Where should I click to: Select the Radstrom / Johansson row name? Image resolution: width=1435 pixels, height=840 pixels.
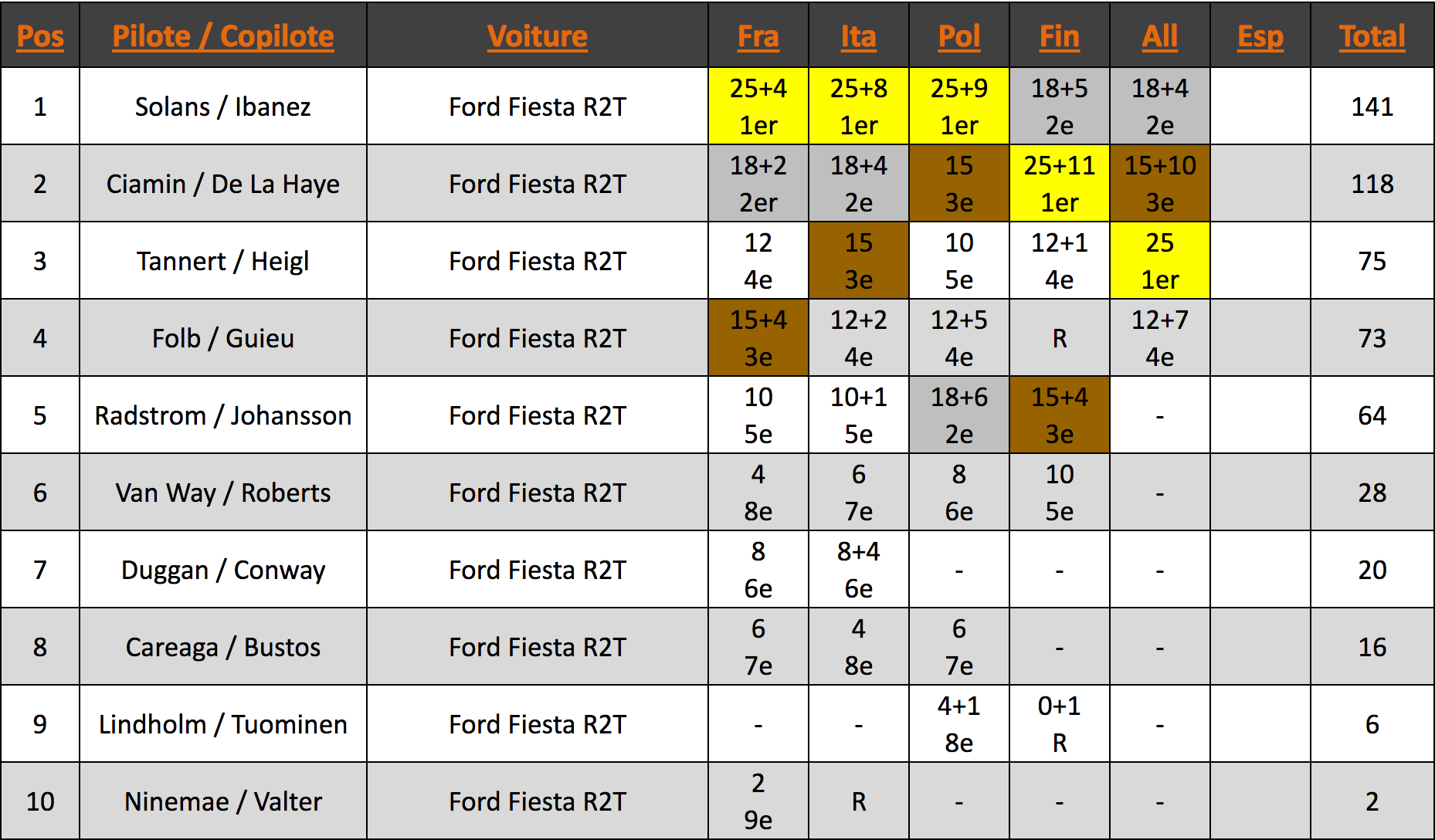[x=223, y=415]
